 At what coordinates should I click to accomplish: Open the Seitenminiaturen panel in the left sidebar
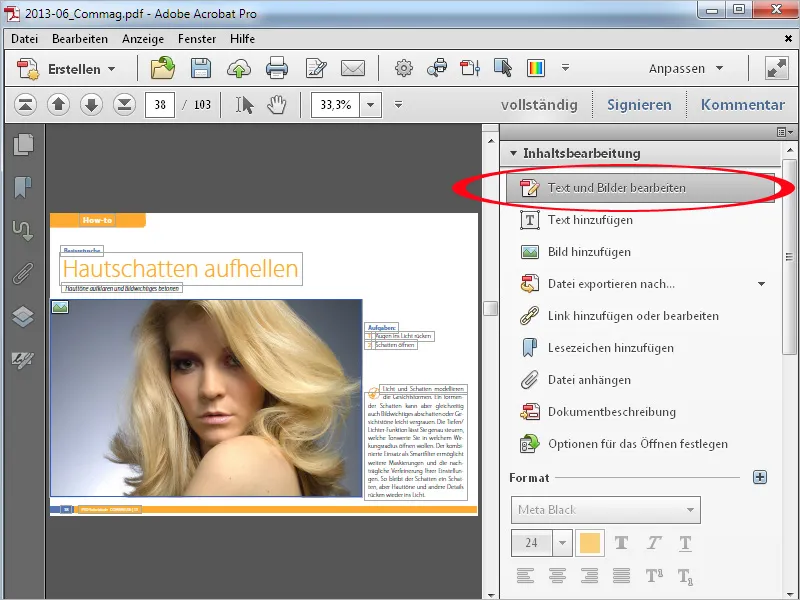coord(23,143)
